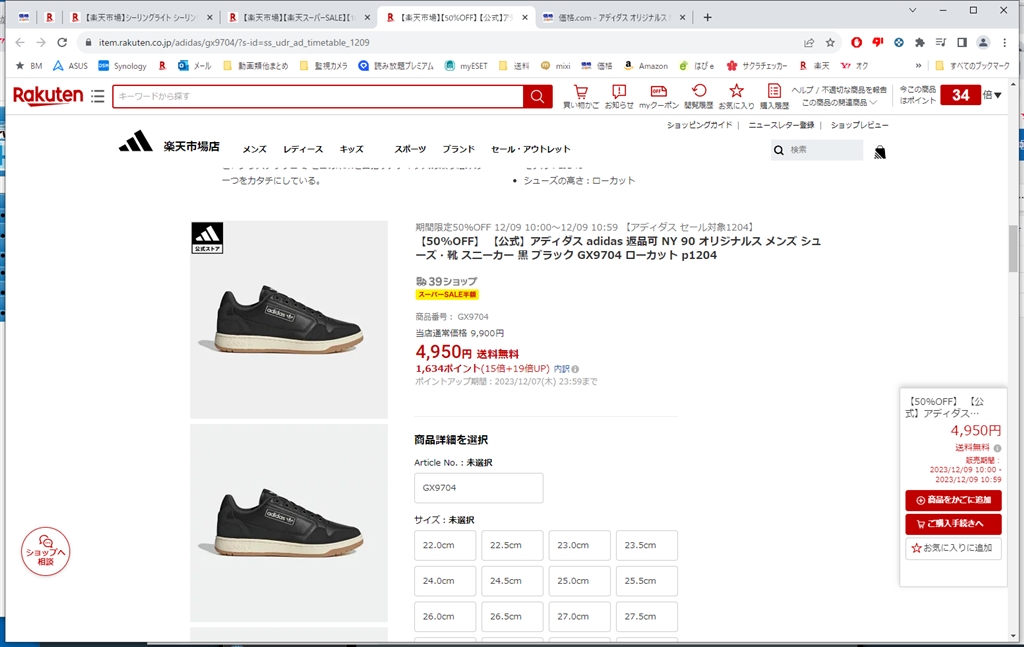The image size is (1024, 647).
Task: Select size 23.5cm
Action: pyautogui.click(x=647, y=545)
